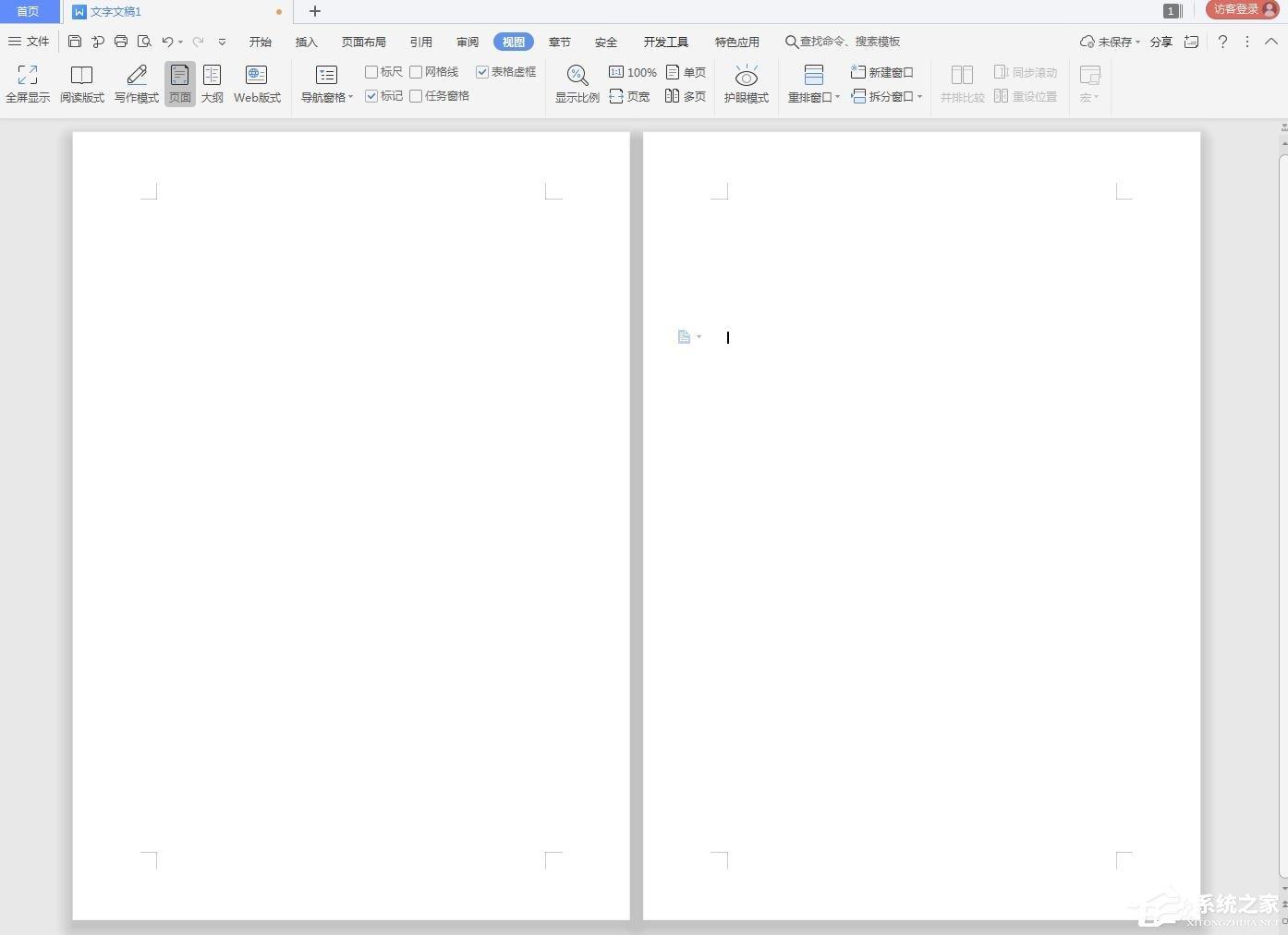Enable the 标尺 ruler checkbox
The image size is (1288, 935).
371,72
